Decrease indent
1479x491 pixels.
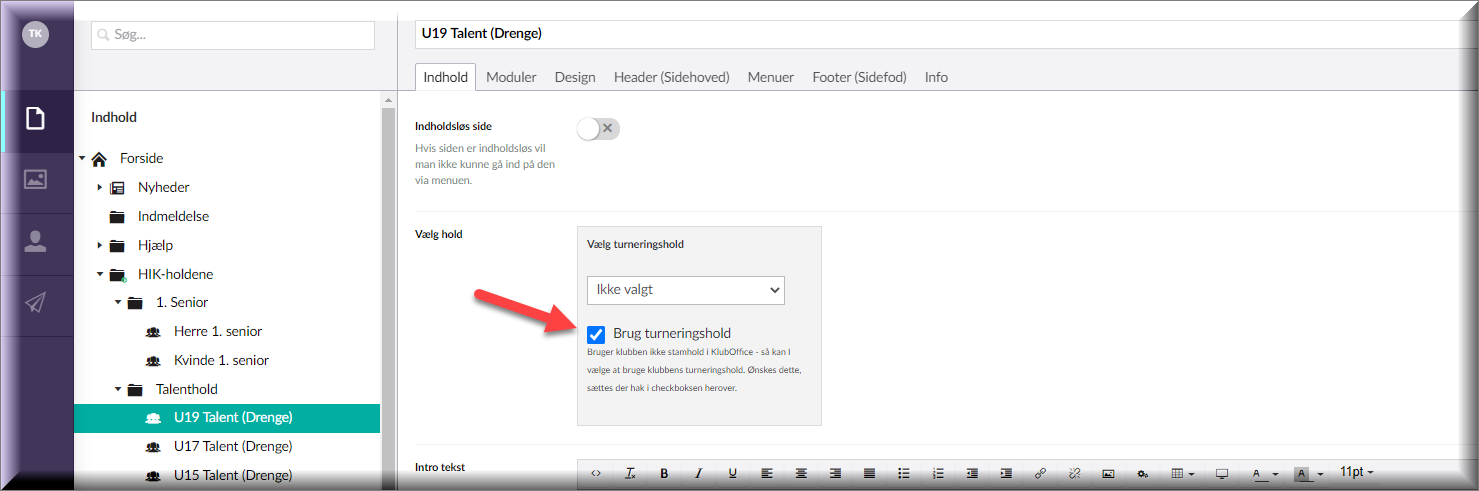tap(972, 473)
